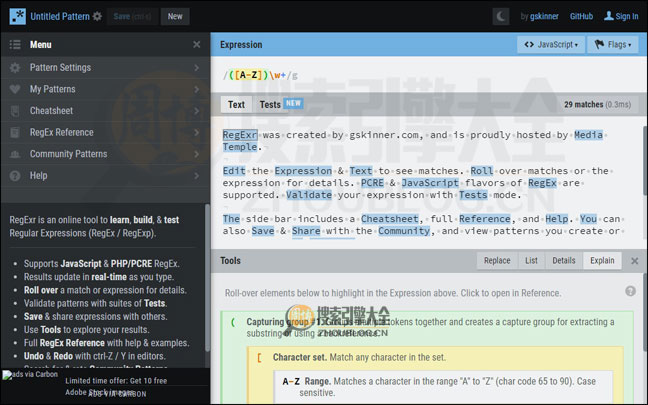Click the "Expression" section header

click(x=241, y=45)
